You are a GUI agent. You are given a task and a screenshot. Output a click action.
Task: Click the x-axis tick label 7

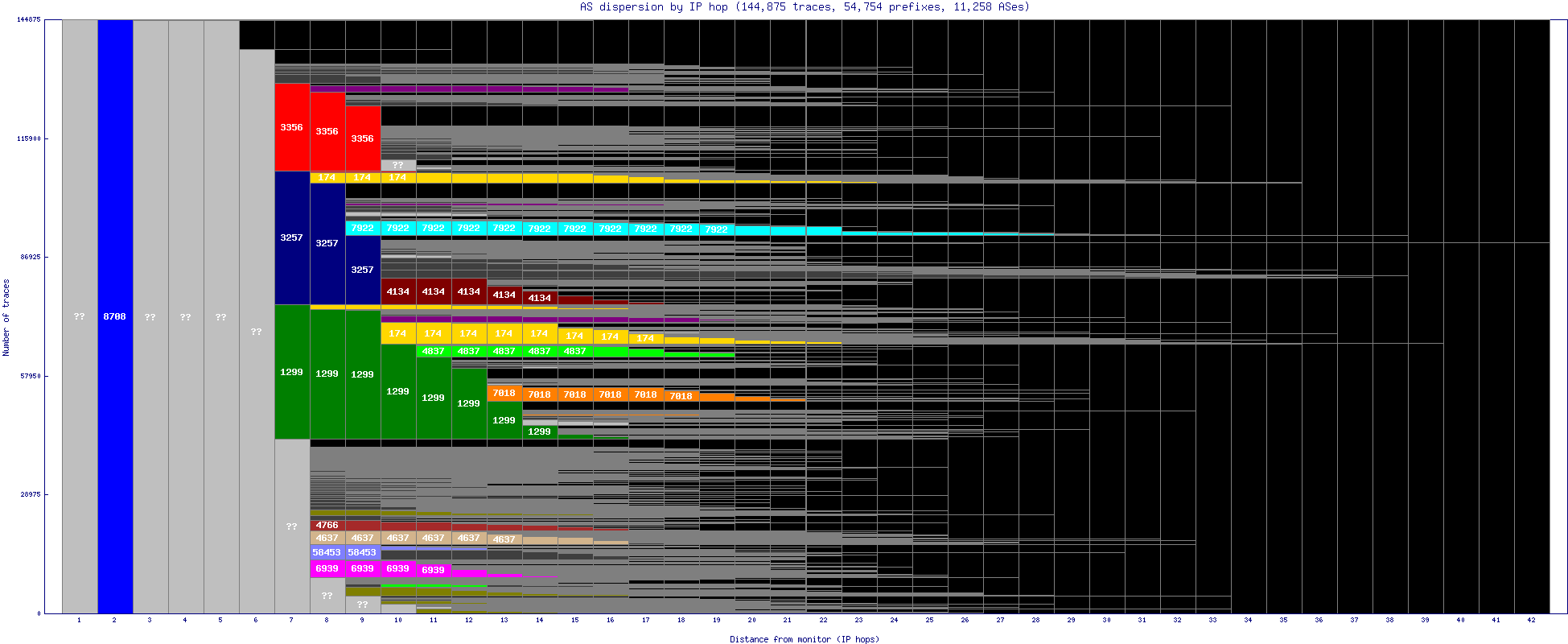click(x=292, y=621)
